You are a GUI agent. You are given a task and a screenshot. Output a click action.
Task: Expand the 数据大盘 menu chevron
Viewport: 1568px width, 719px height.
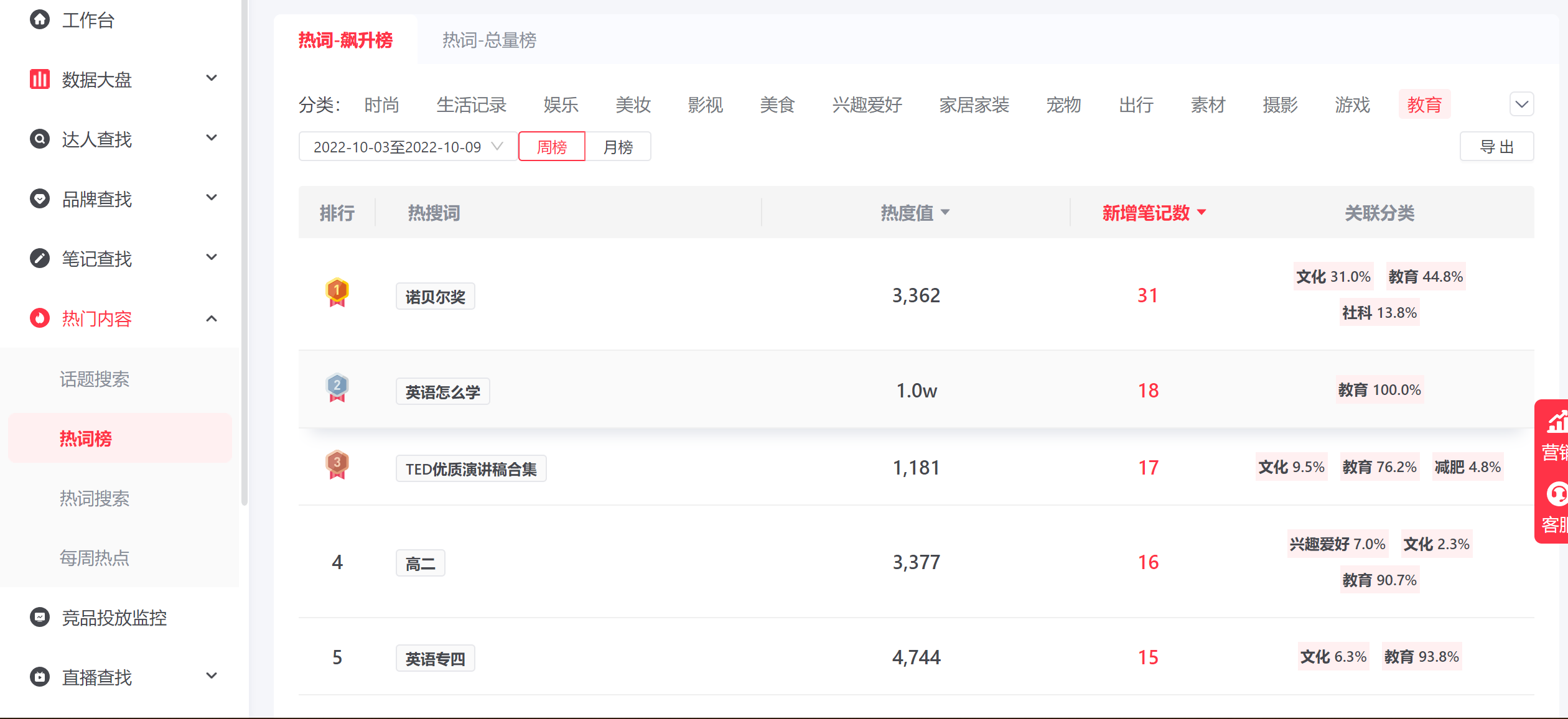coord(212,78)
